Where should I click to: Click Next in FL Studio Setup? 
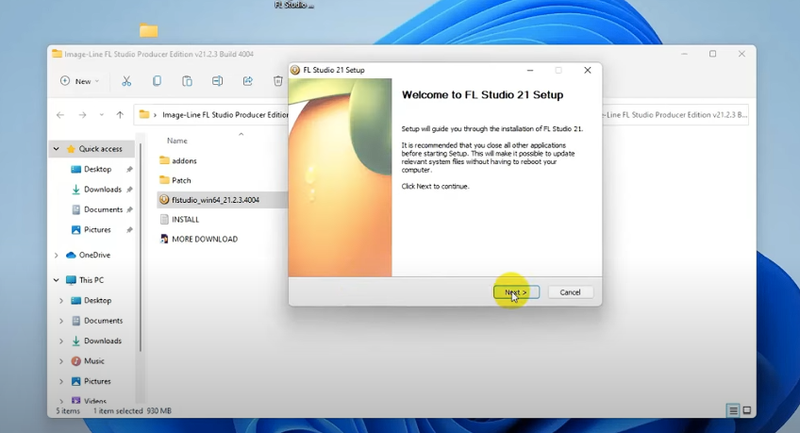click(516, 292)
